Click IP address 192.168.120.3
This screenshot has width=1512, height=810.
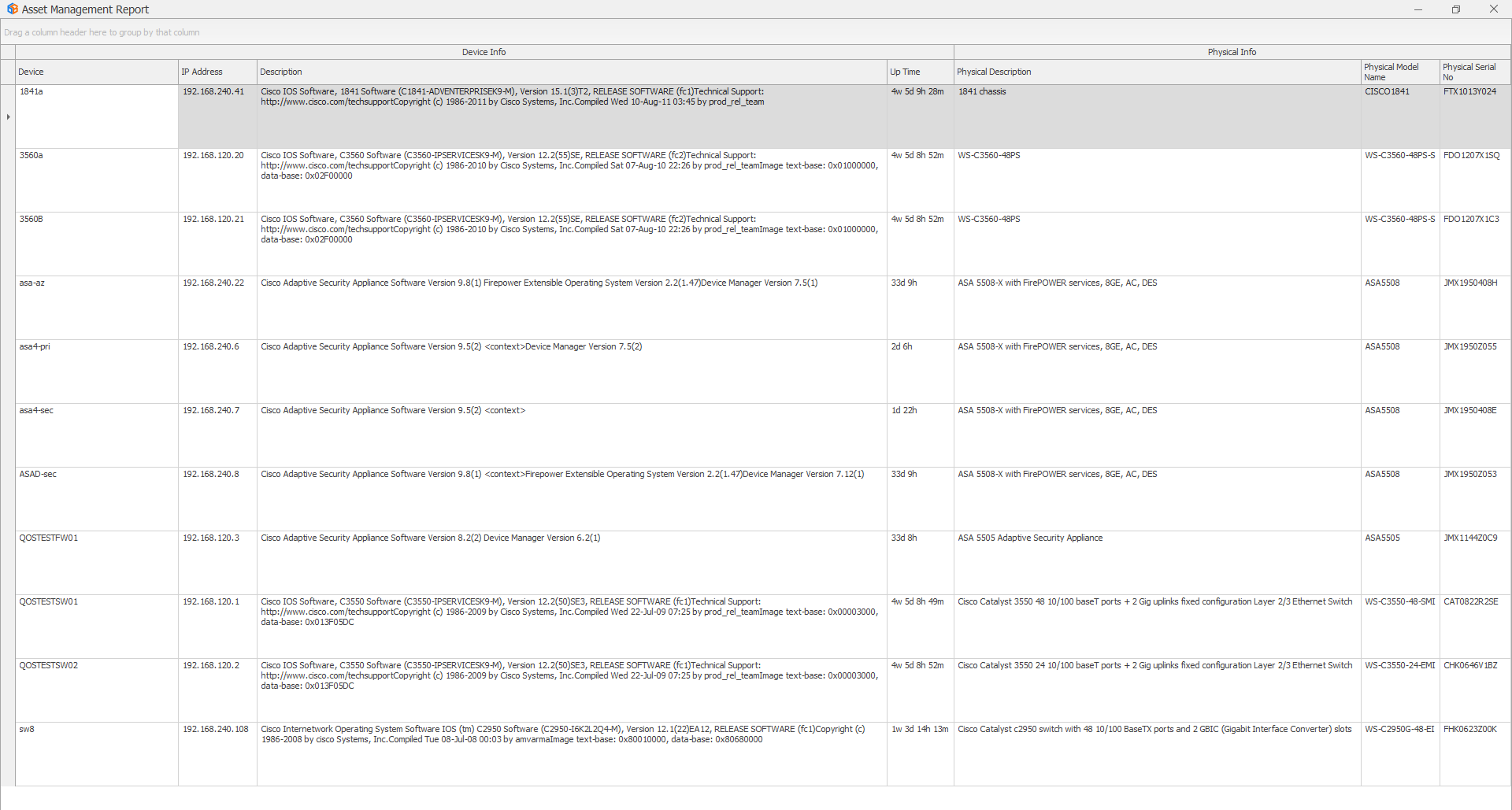(217, 563)
